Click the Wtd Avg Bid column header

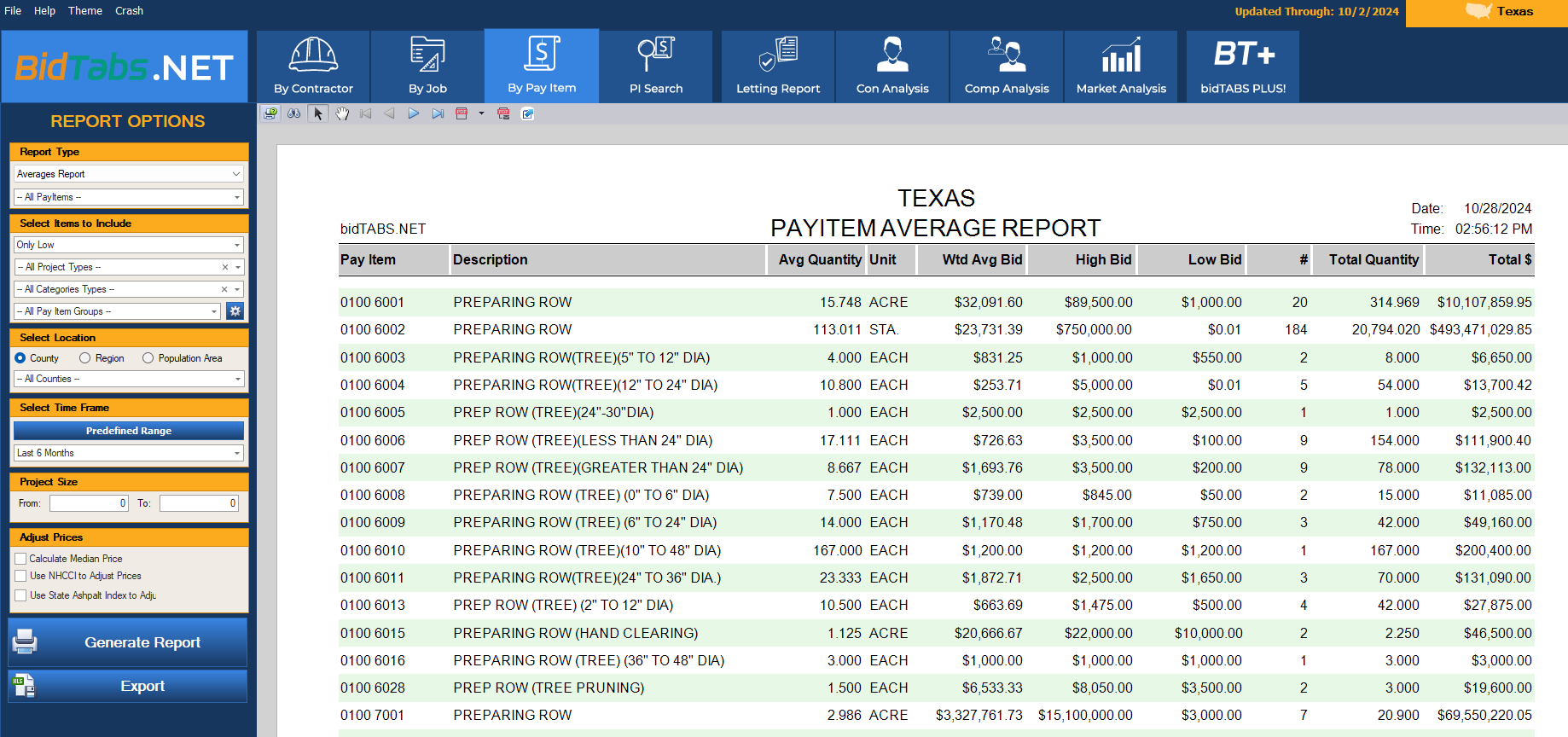click(x=972, y=260)
